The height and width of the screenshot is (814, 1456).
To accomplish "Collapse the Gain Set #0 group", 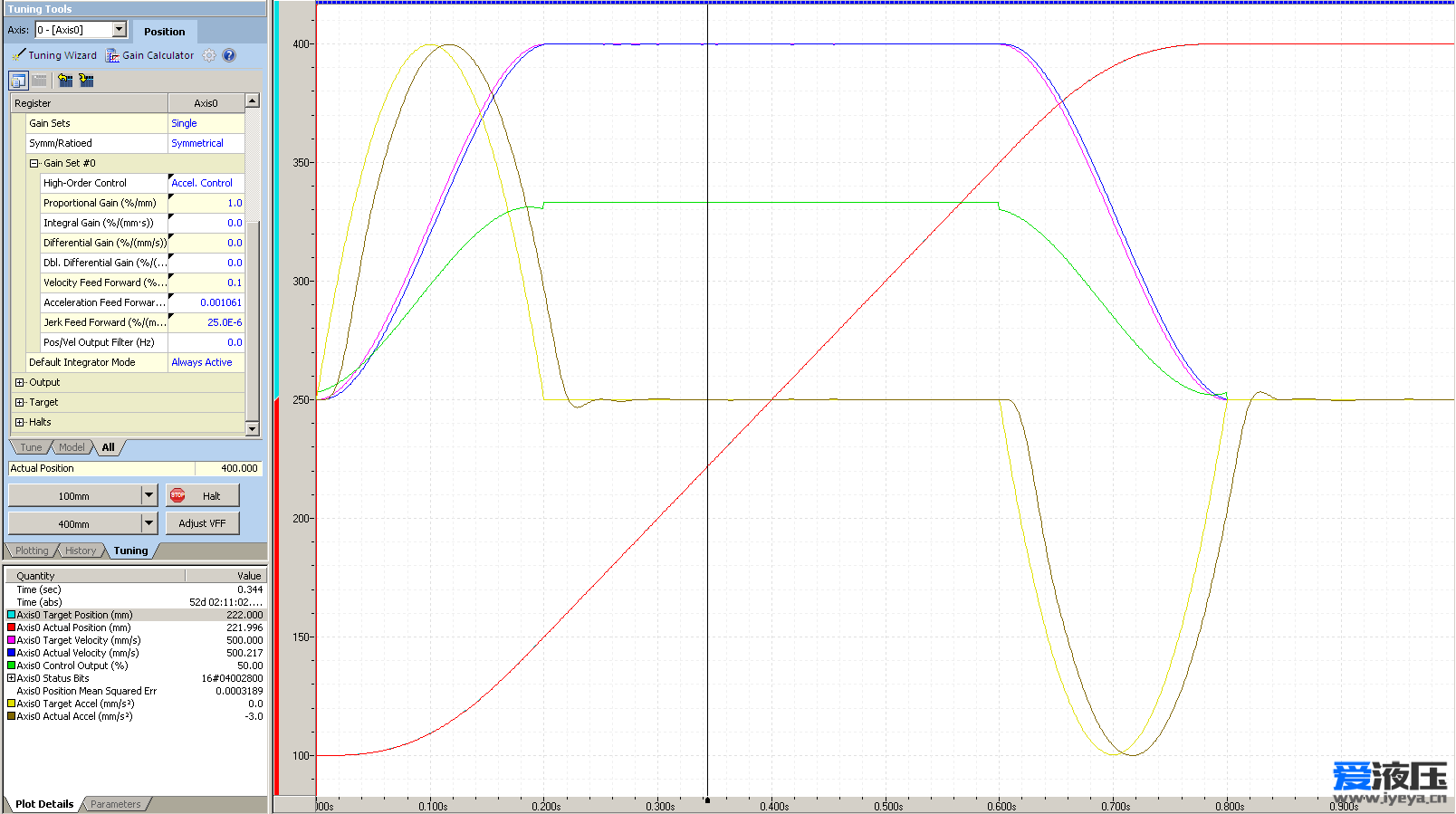I will 34,163.
